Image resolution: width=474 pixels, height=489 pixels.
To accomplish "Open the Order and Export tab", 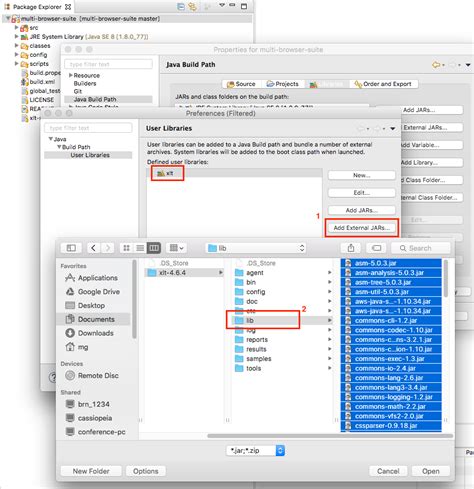I will [x=383, y=84].
